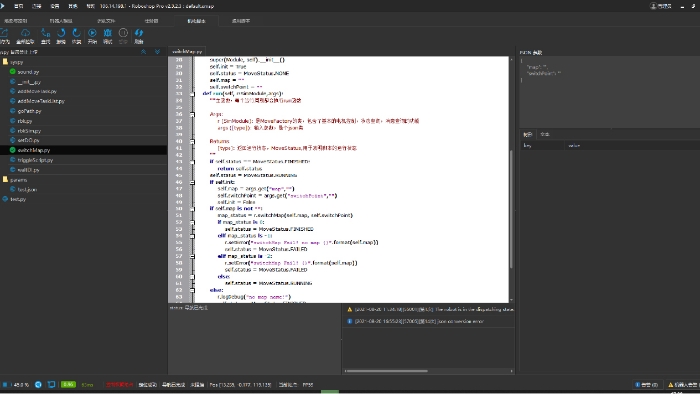The height and width of the screenshot is (394, 700).
Task: Click inside the JSON parameters text area
Action: pos(609,91)
